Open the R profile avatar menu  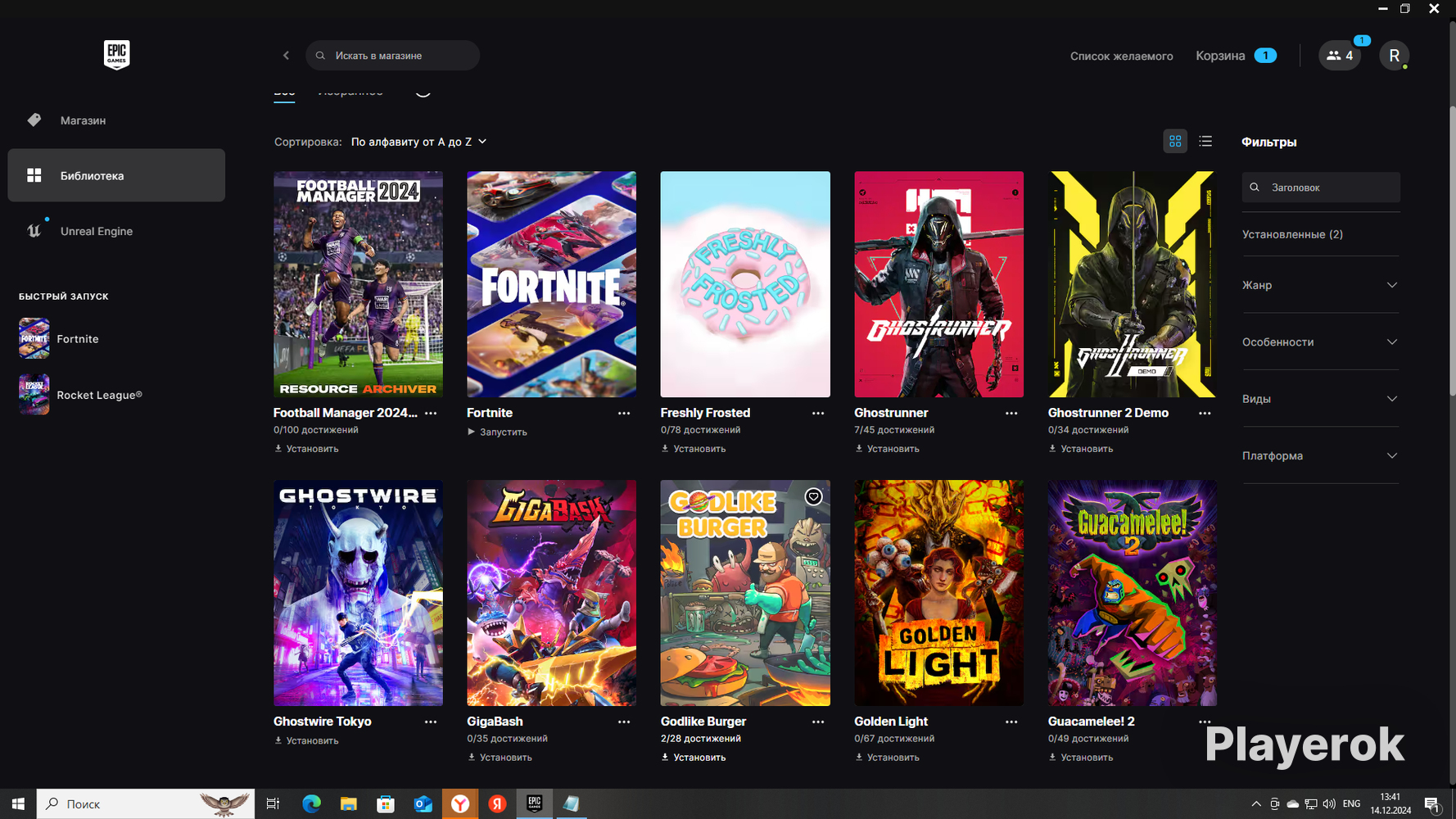point(1394,56)
